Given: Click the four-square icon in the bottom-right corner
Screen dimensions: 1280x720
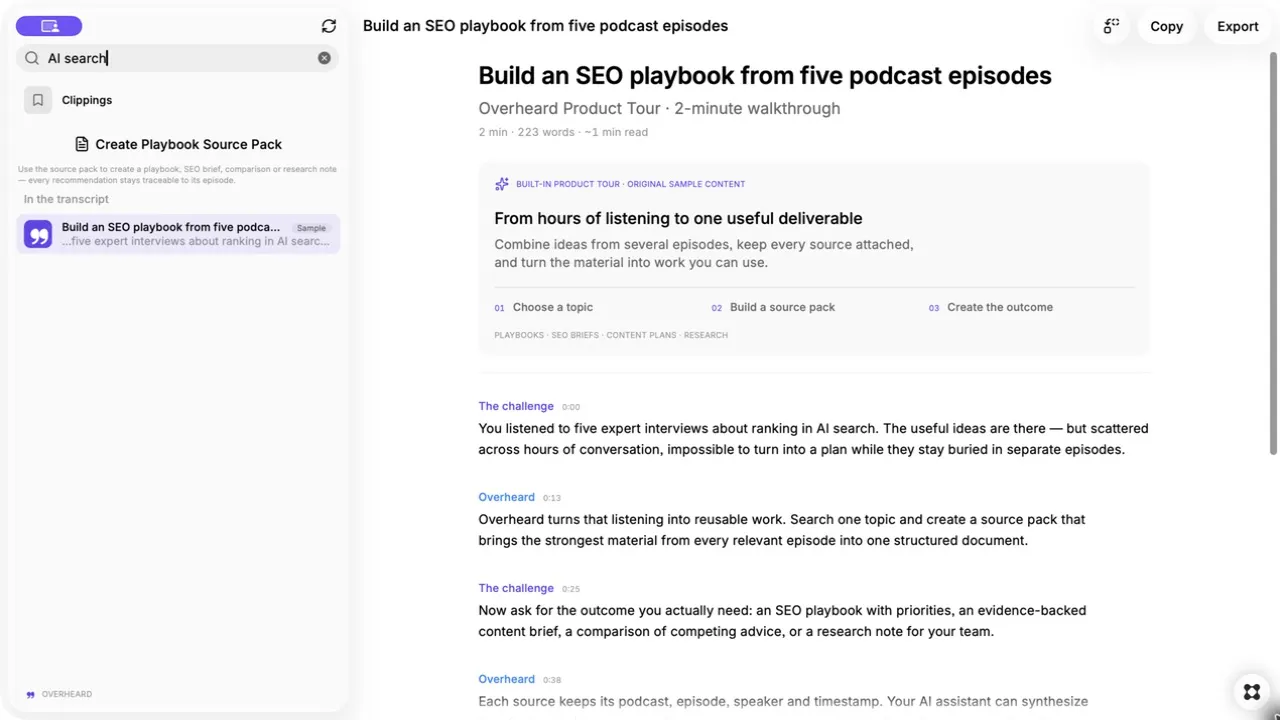Looking at the screenshot, I should (1251, 692).
